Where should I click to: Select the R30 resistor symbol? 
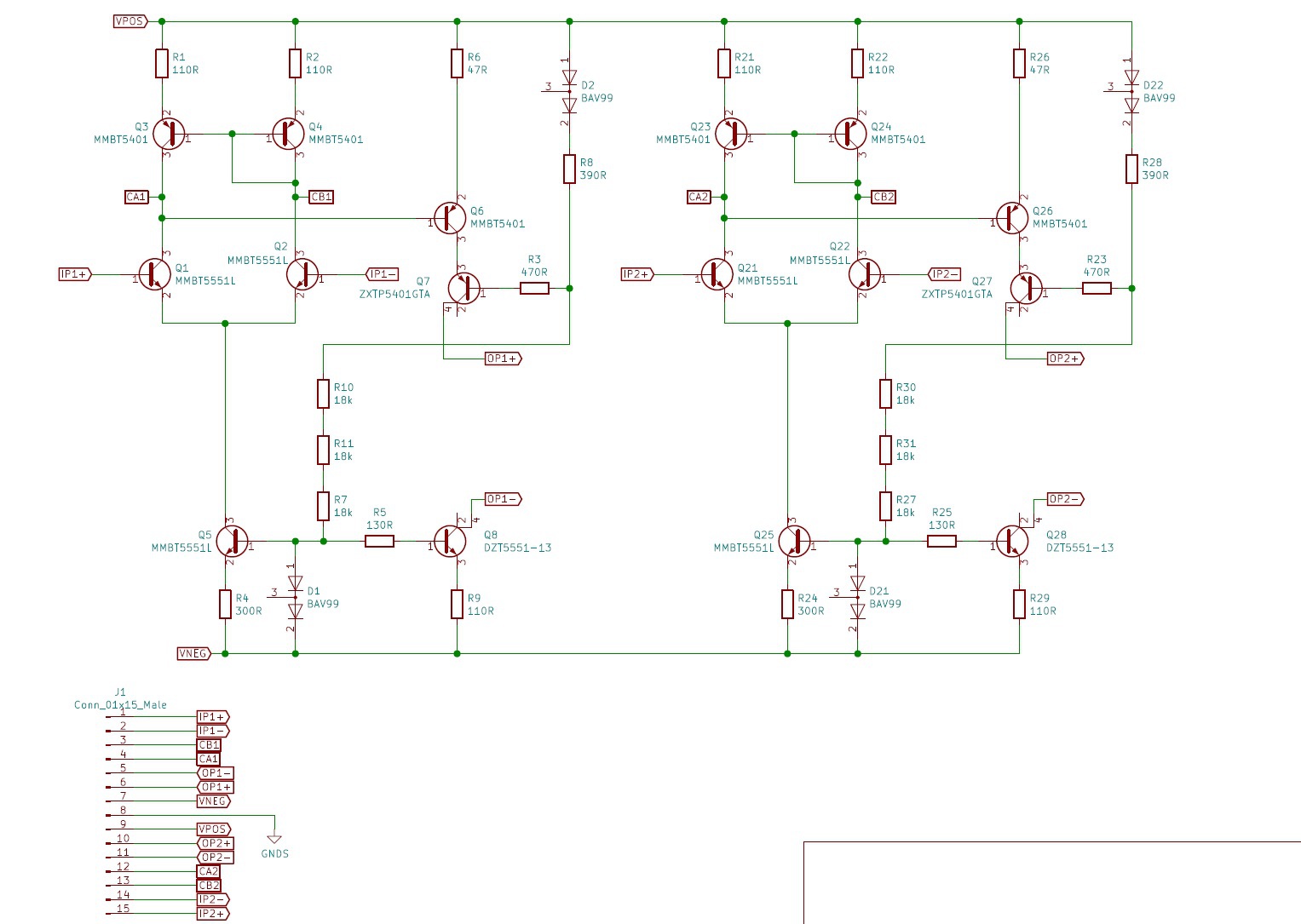tap(886, 393)
